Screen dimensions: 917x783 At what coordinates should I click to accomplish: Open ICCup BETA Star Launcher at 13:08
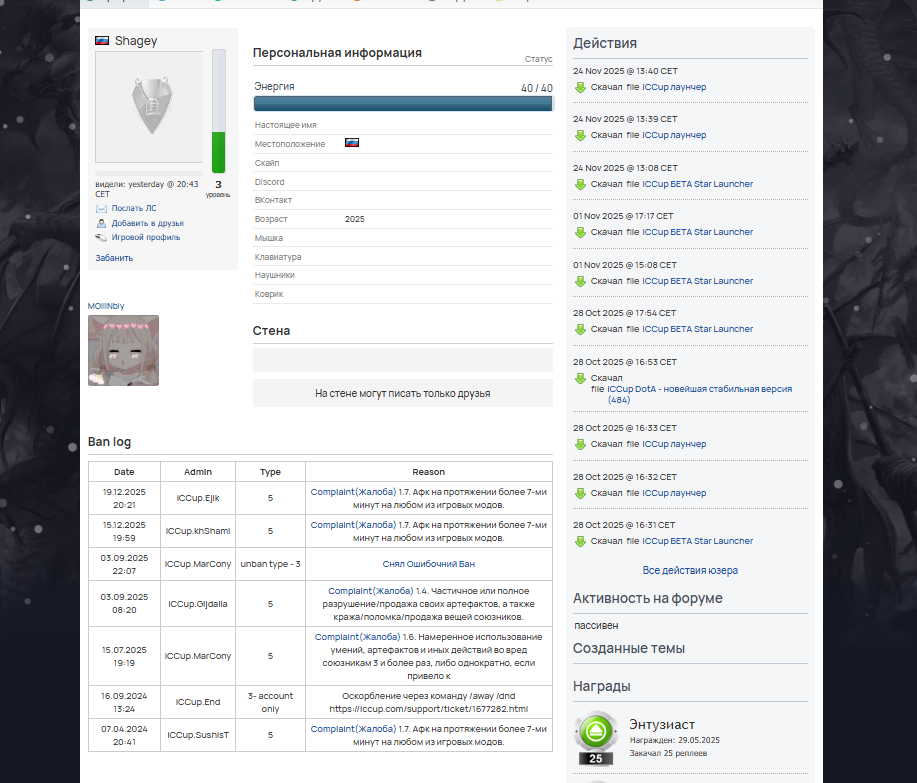(697, 184)
